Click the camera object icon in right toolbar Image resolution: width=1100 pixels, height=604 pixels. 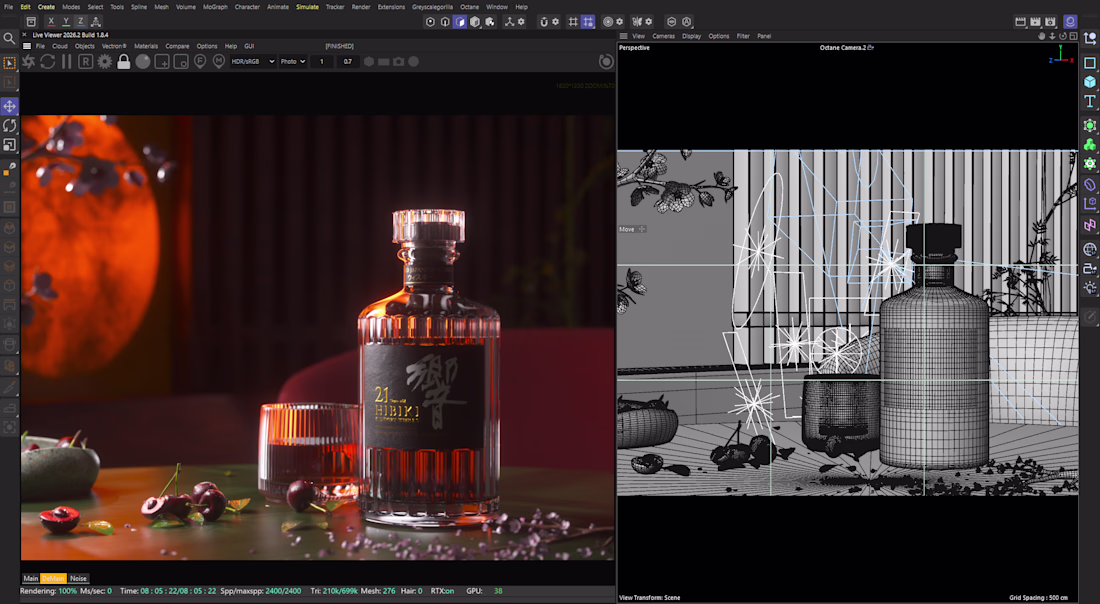point(1089,269)
